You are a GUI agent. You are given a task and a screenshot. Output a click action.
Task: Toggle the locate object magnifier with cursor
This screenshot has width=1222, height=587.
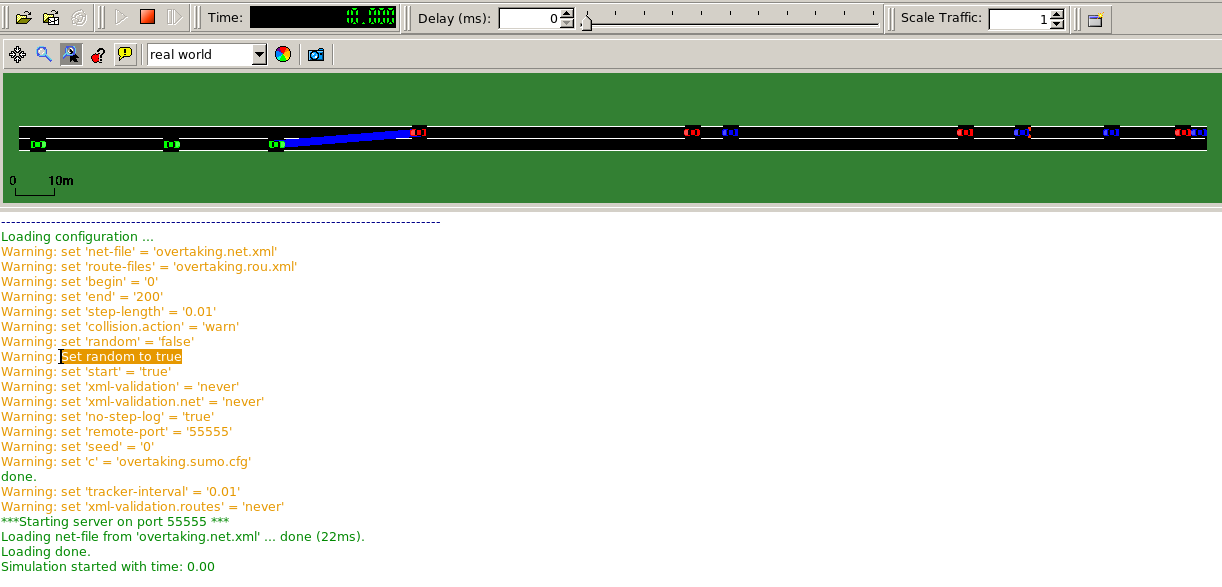click(x=70, y=54)
